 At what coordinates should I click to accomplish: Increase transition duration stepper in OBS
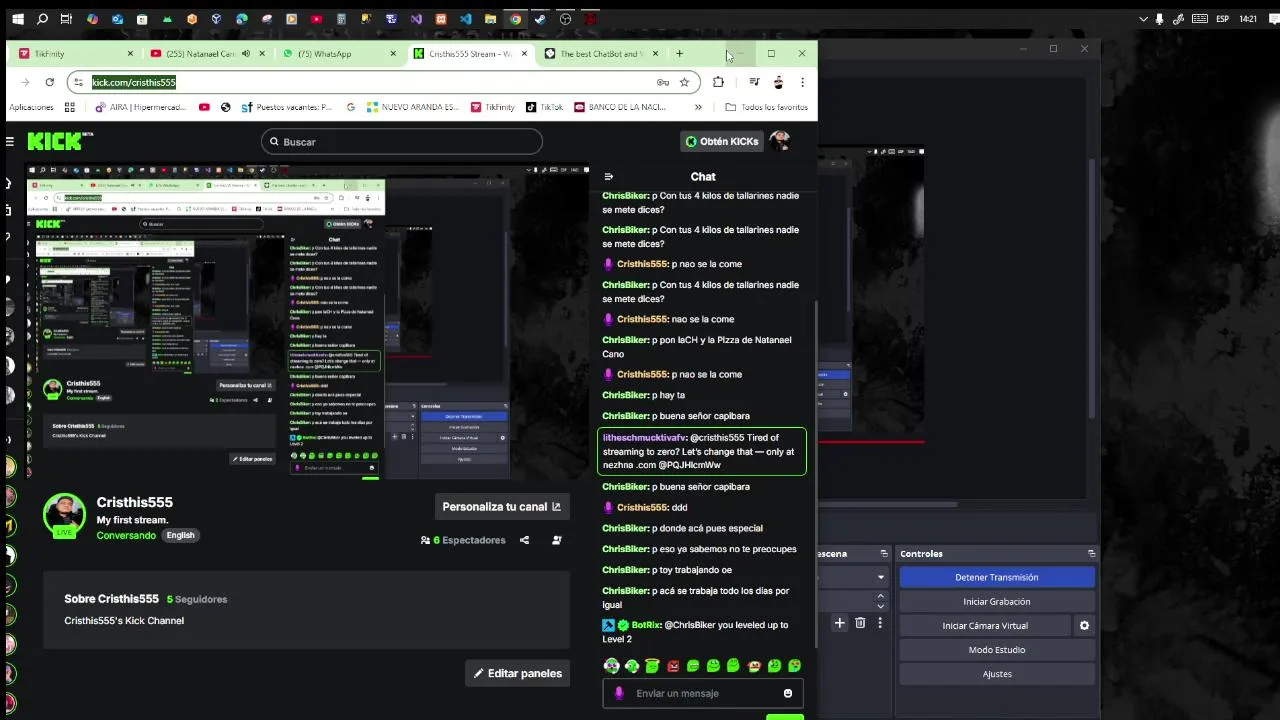880,597
